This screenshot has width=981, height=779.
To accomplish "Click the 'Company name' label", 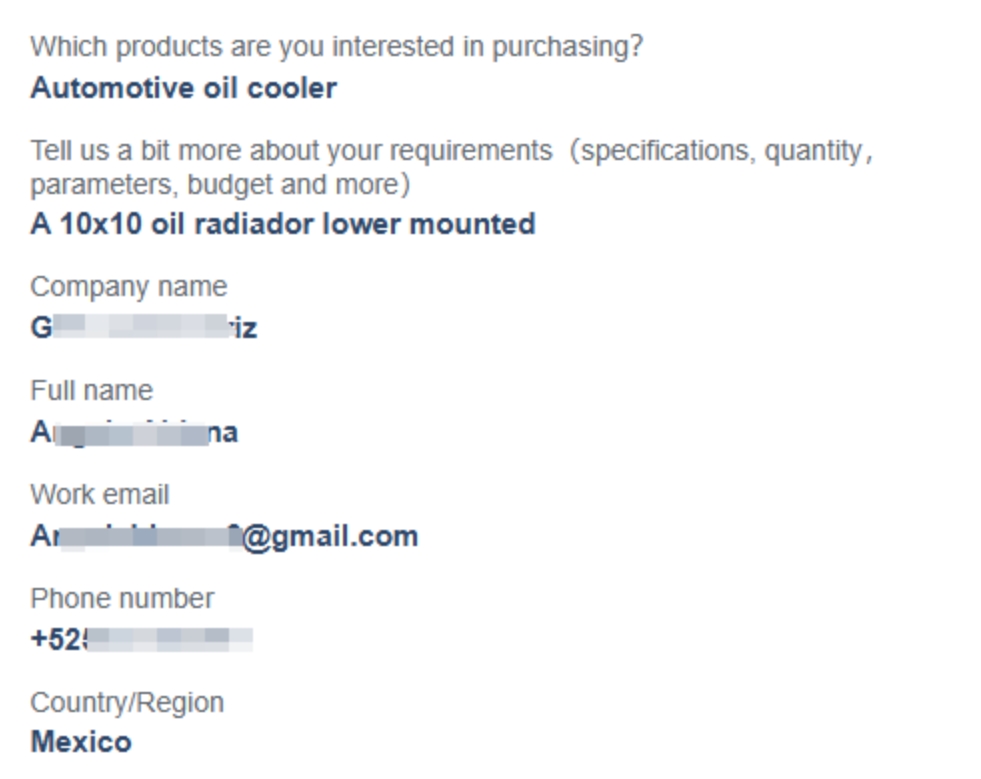I will click(x=128, y=287).
